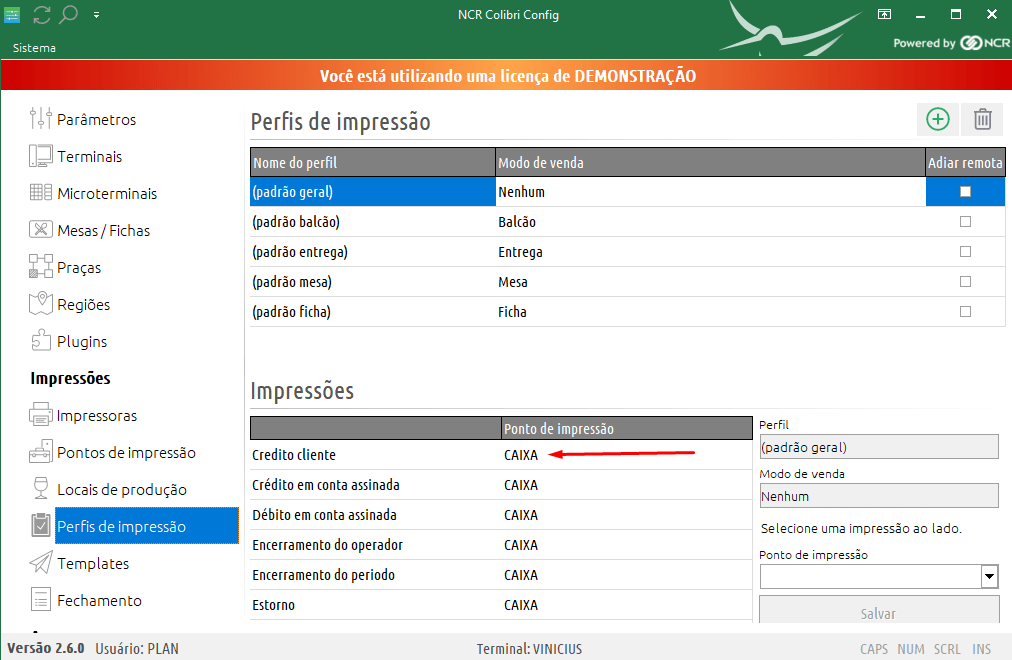Toggle Adiar remota checkbox for padrão balcão

click(x=965, y=221)
